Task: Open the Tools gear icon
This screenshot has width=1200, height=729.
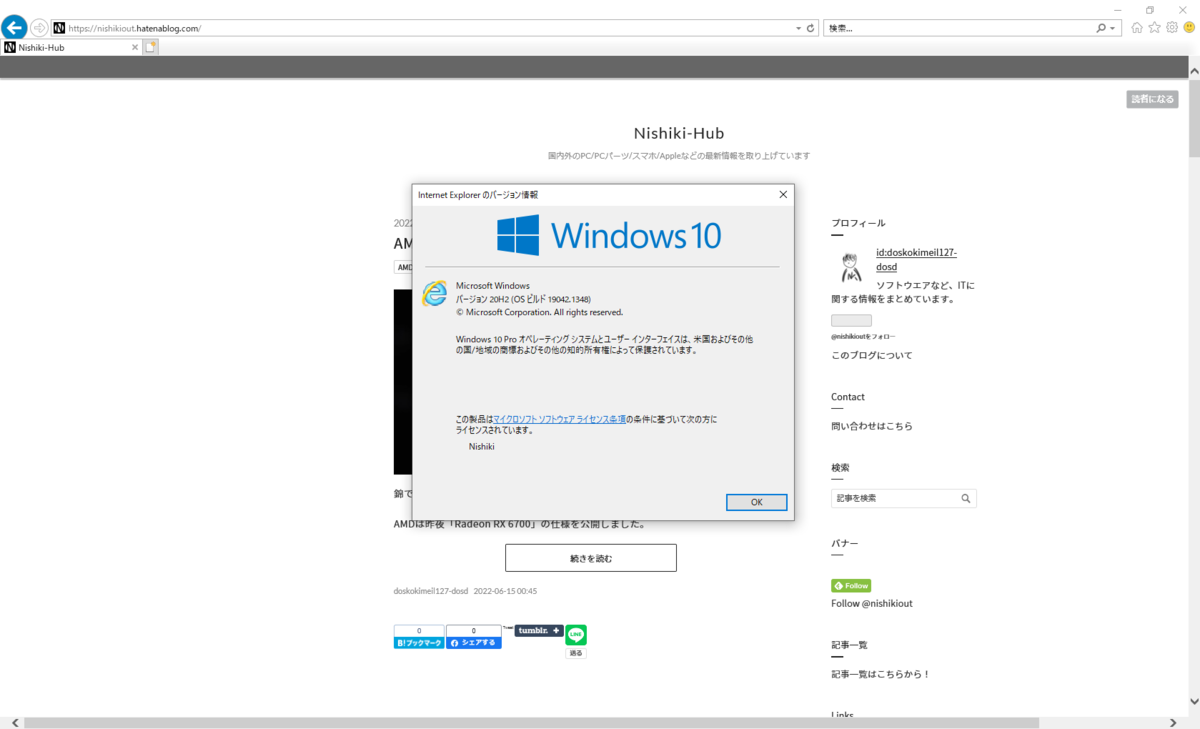Action: (x=1171, y=28)
